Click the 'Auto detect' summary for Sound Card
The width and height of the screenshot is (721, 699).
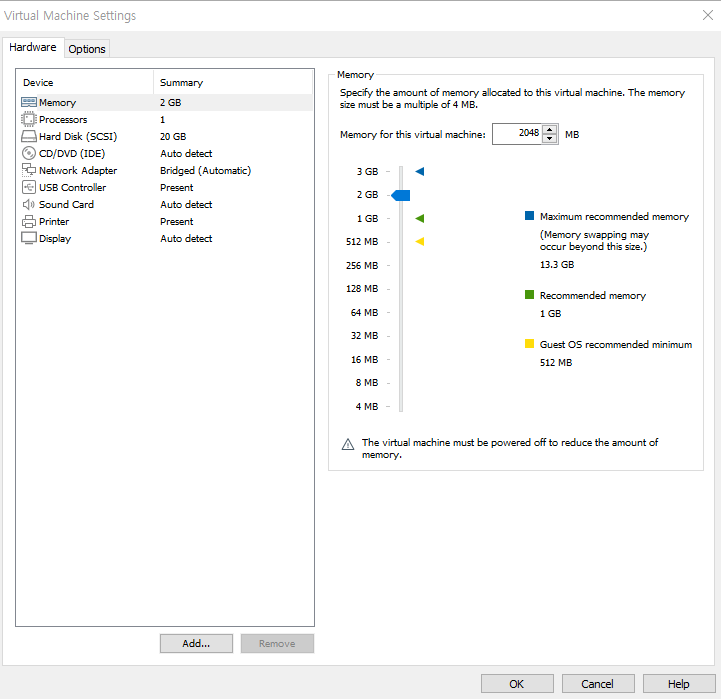click(186, 204)
